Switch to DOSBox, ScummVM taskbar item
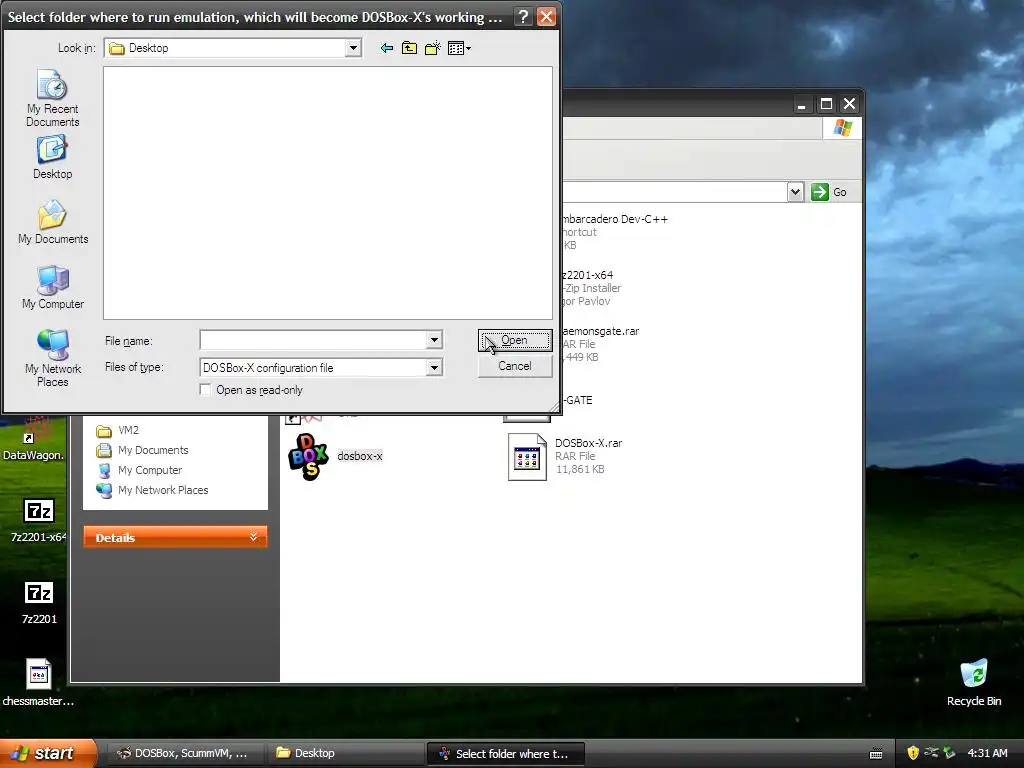This screenshot has width=1024, height=768. [186, 753]
